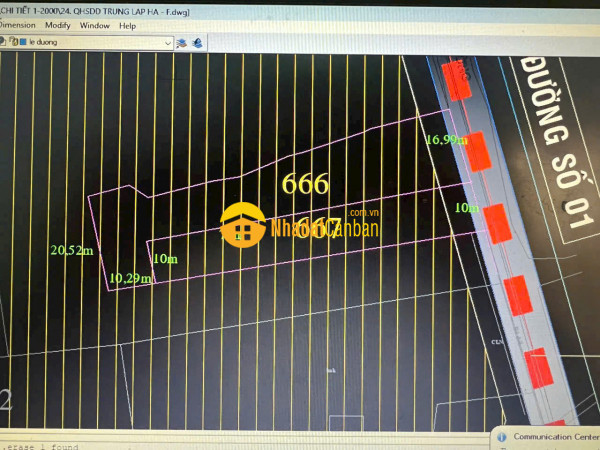Image resolution: width=600 pixels, height=450 pixels.
Task: Click the ĐƯỜNG SỐ 01 street label
Action: pos(560,140)
